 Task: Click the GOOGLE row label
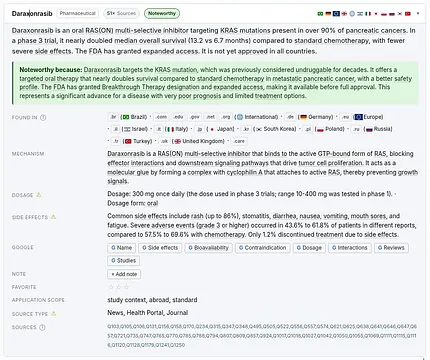coord(22,248)
